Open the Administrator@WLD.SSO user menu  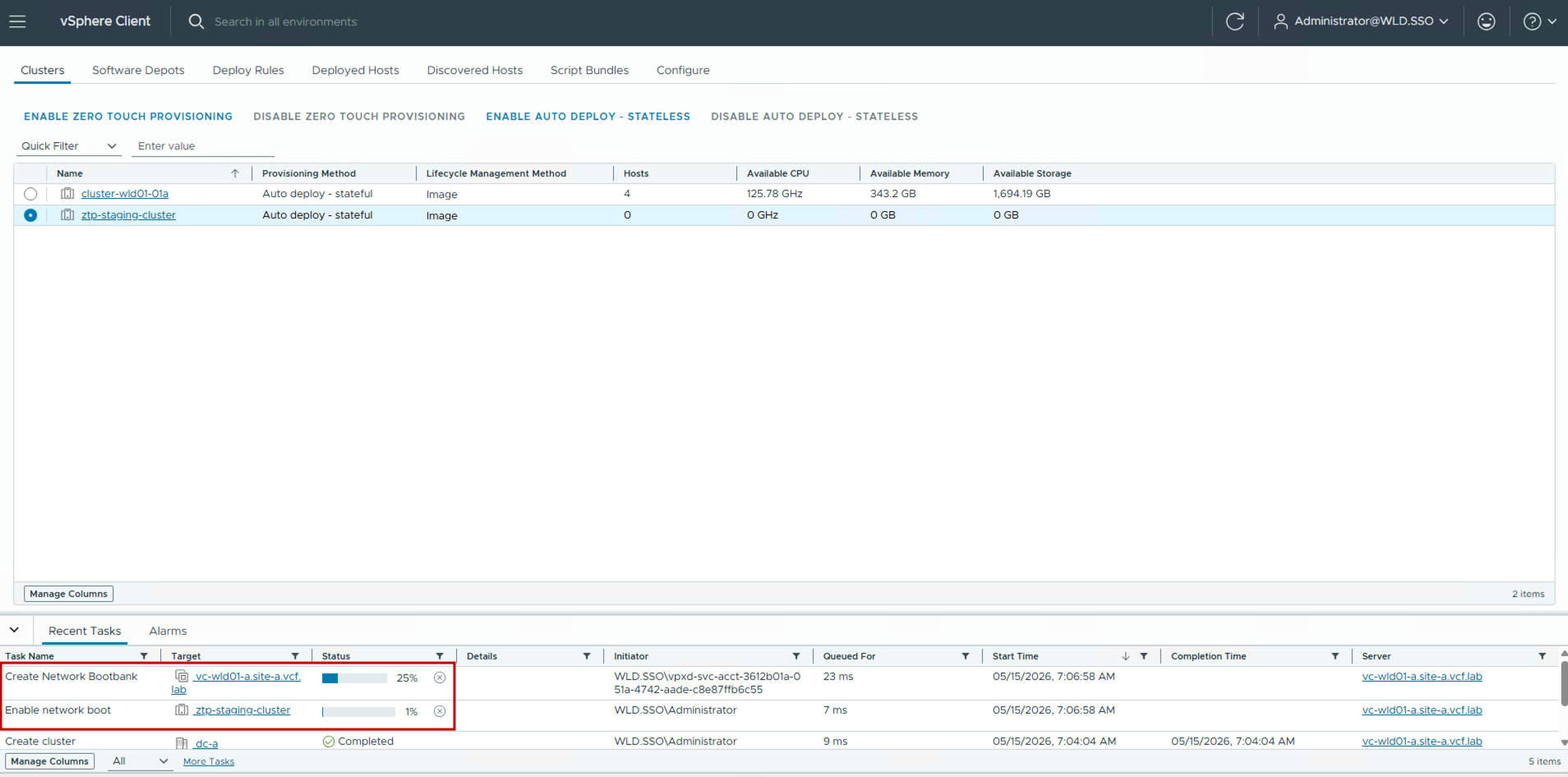(1361, 21)
